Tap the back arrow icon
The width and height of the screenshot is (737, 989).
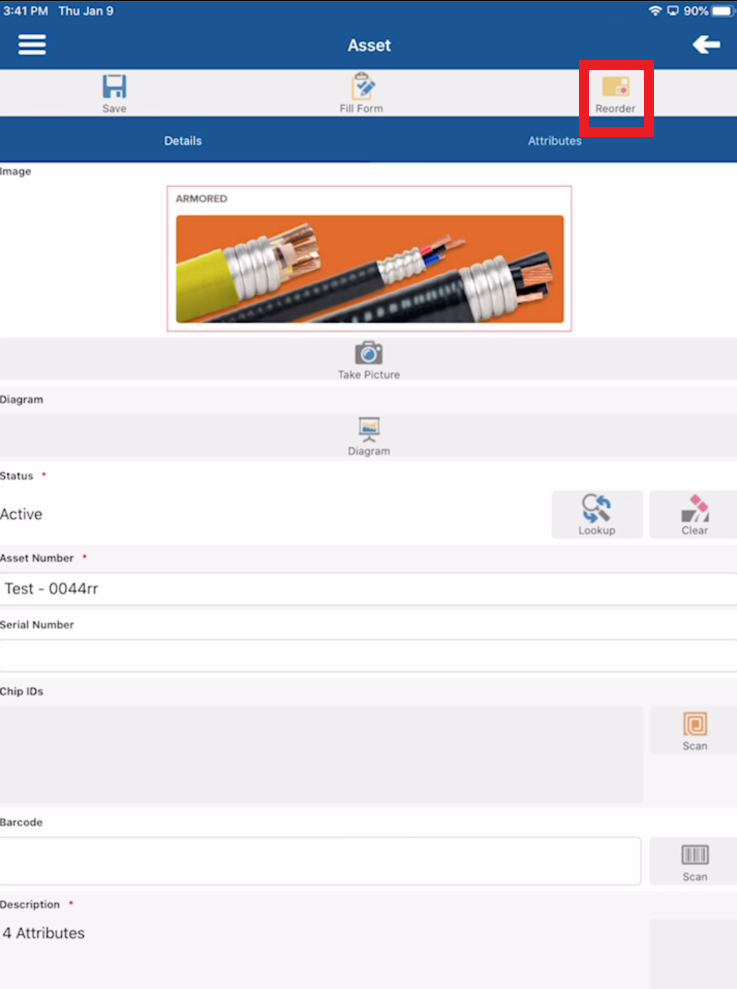[706, 45]
